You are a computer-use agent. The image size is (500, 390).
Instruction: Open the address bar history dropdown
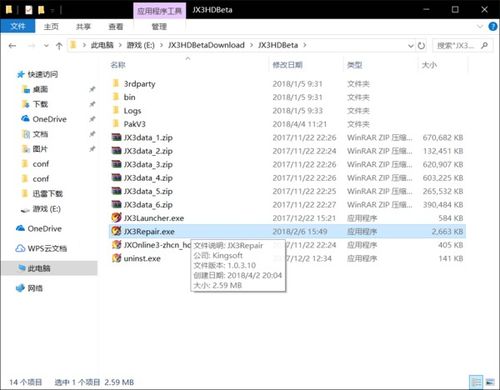pos(411,46)
